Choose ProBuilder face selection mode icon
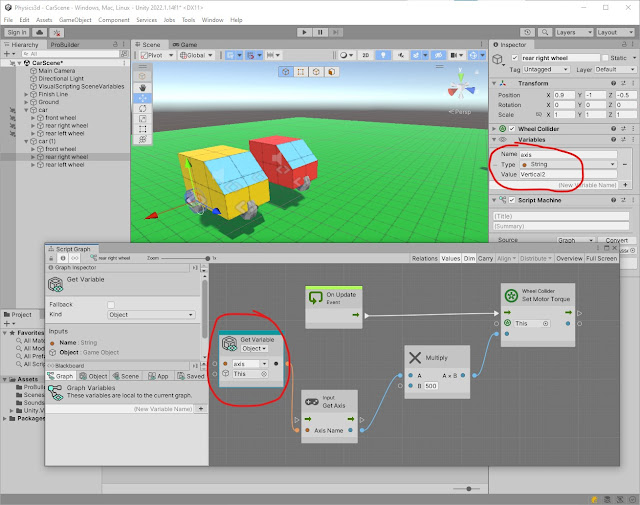The image size is (640, 505). click(331, 72)
